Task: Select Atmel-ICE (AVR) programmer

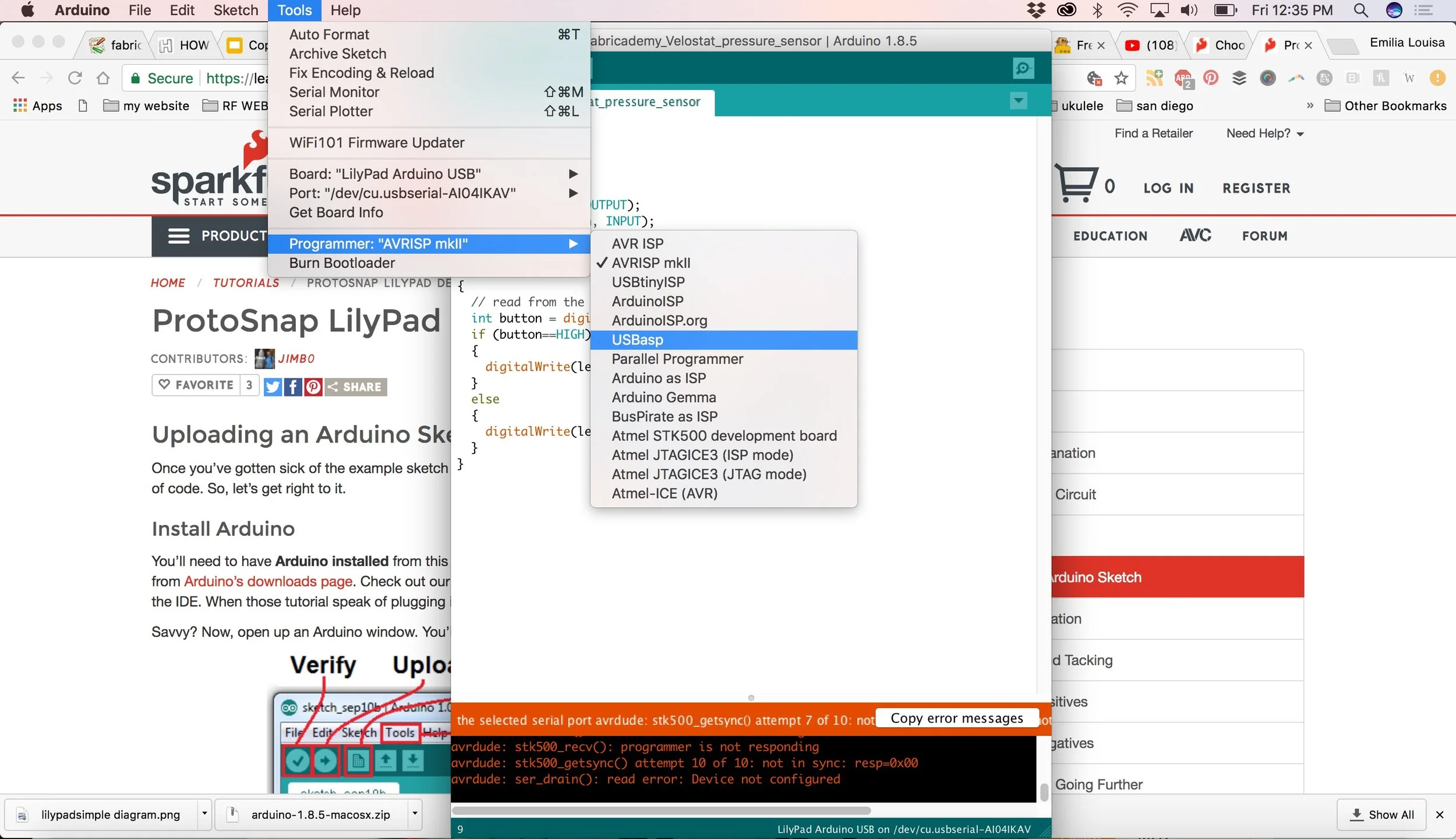Action: point(723,493)
